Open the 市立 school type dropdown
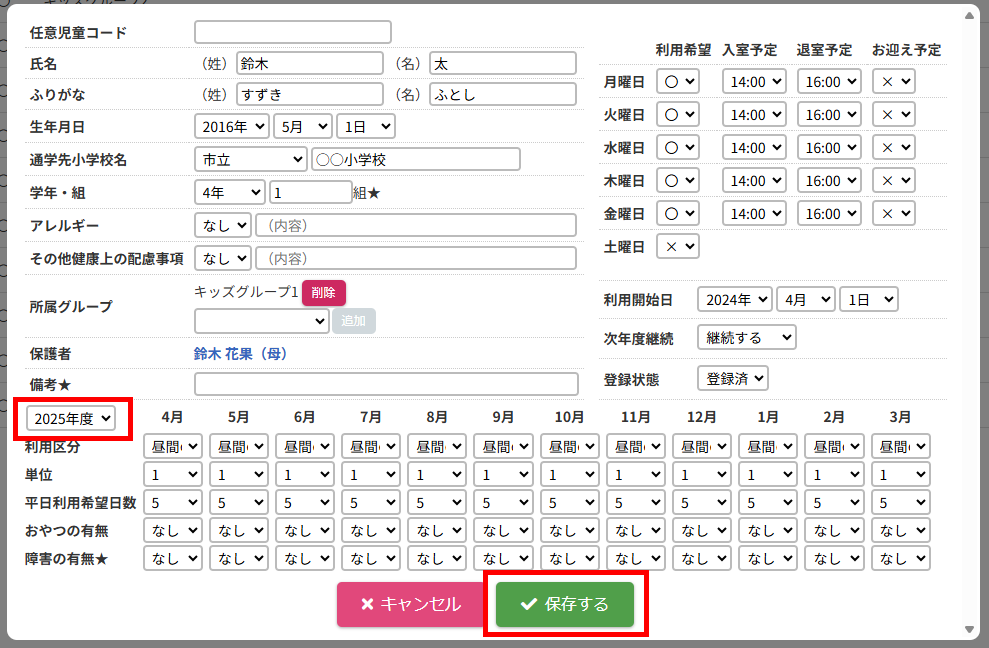Screen dimensions: 989x648 250,159
